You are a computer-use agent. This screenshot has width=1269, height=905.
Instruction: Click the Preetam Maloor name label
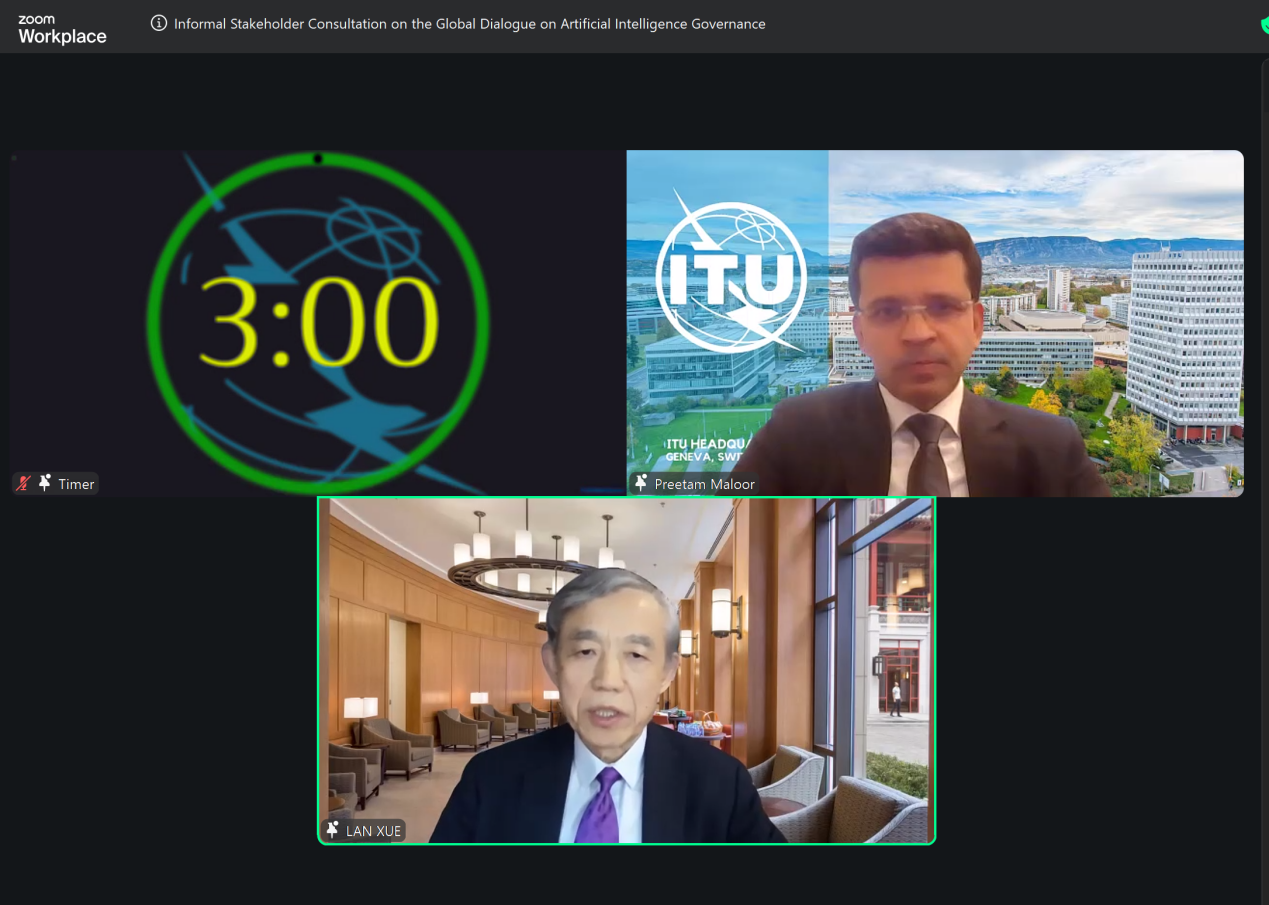(704, 484)
